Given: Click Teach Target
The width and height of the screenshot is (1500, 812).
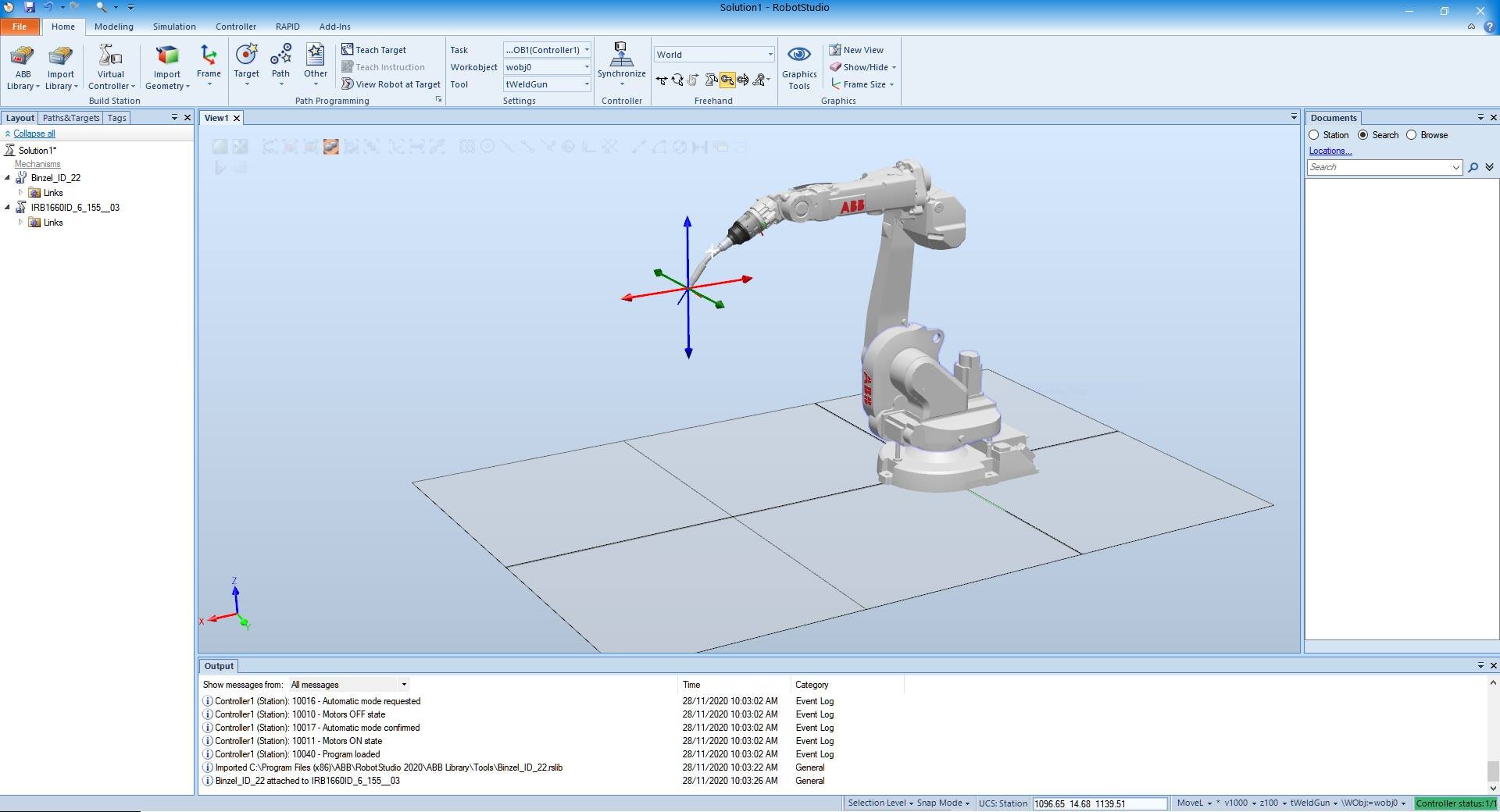Looking at the screenshot, I should (x=373, y=50).
